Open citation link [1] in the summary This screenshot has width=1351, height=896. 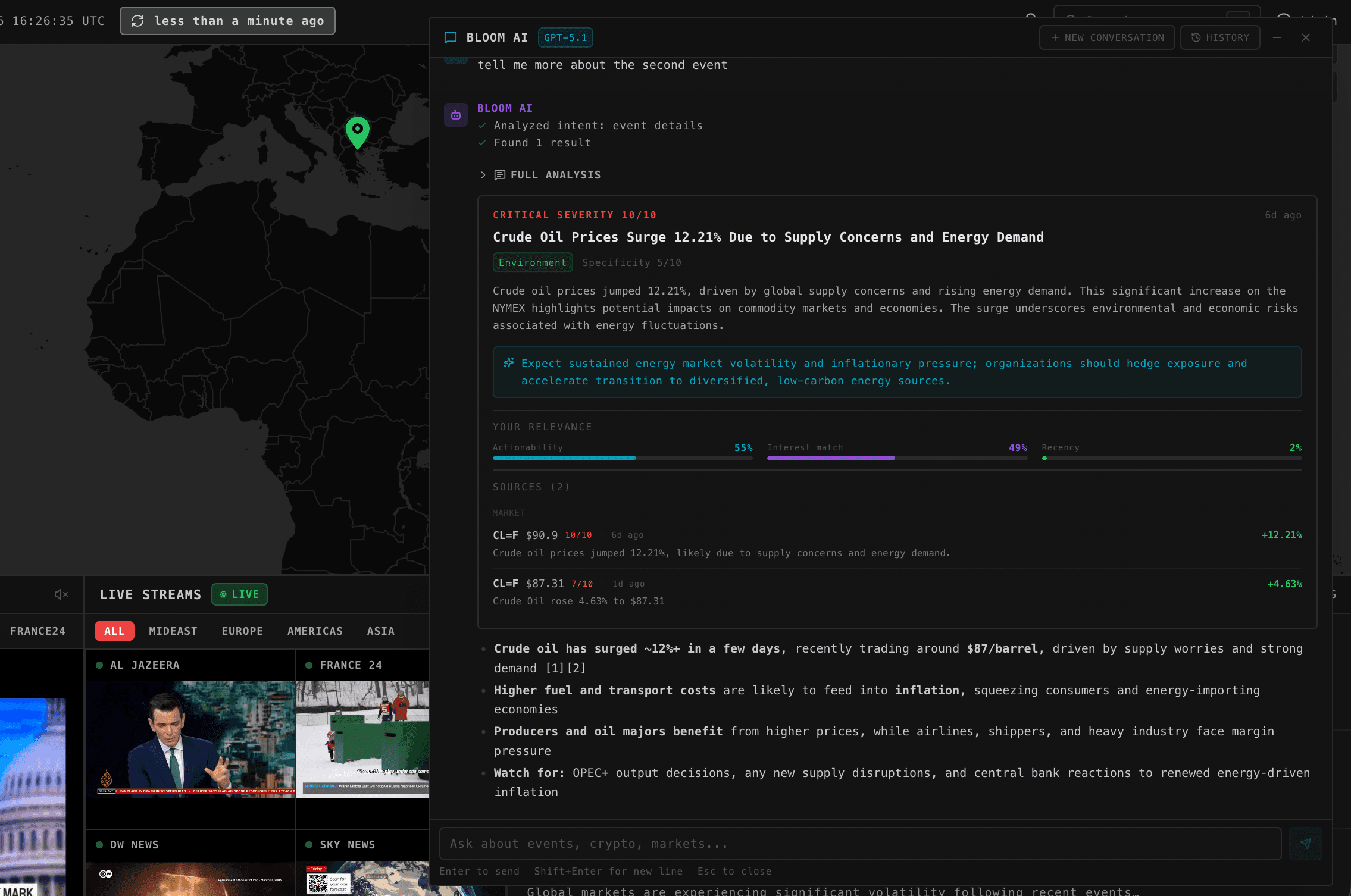pyautogui.click(x=555, y=668)
